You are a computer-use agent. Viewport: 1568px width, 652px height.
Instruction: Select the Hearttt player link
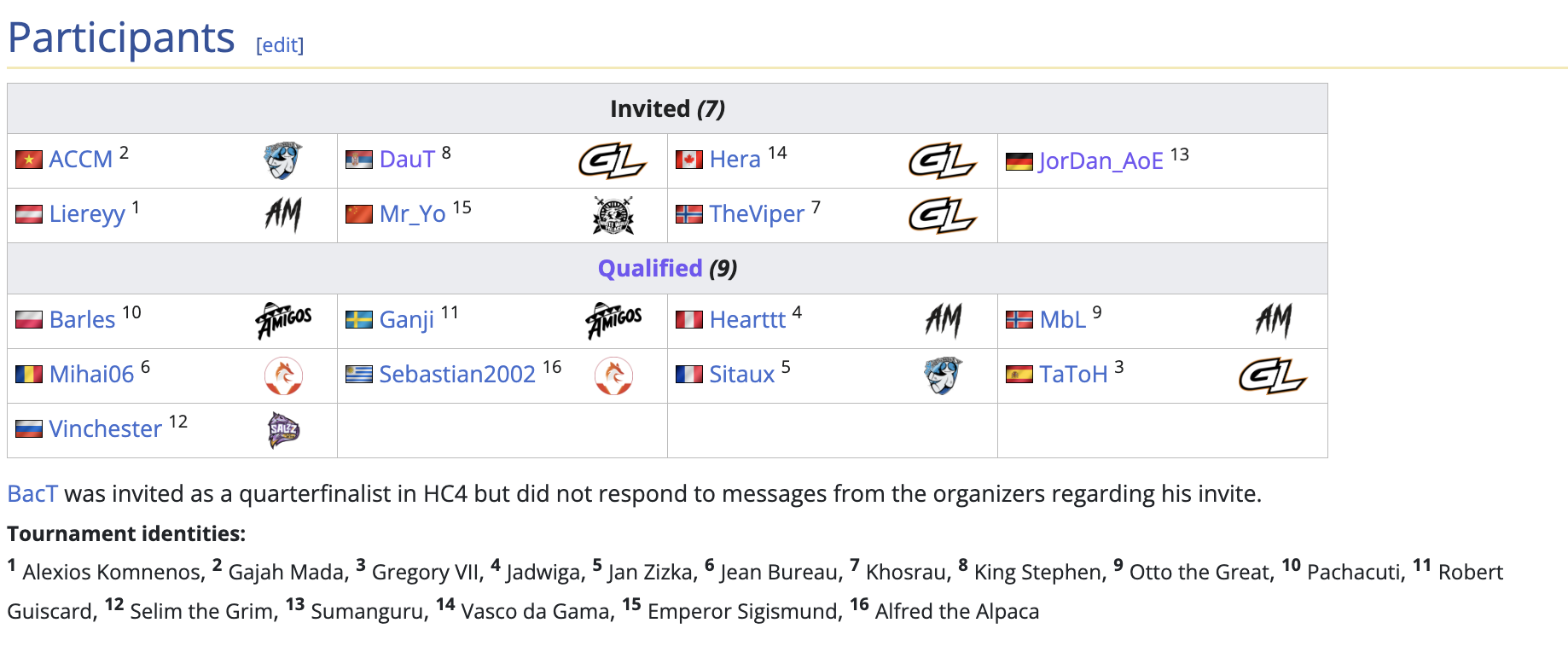coord(747,319)
